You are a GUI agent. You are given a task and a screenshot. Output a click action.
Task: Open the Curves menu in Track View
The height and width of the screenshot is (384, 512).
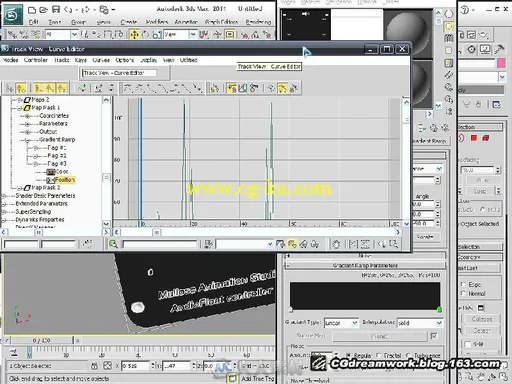pyautogui.click(x=101, y=60)
